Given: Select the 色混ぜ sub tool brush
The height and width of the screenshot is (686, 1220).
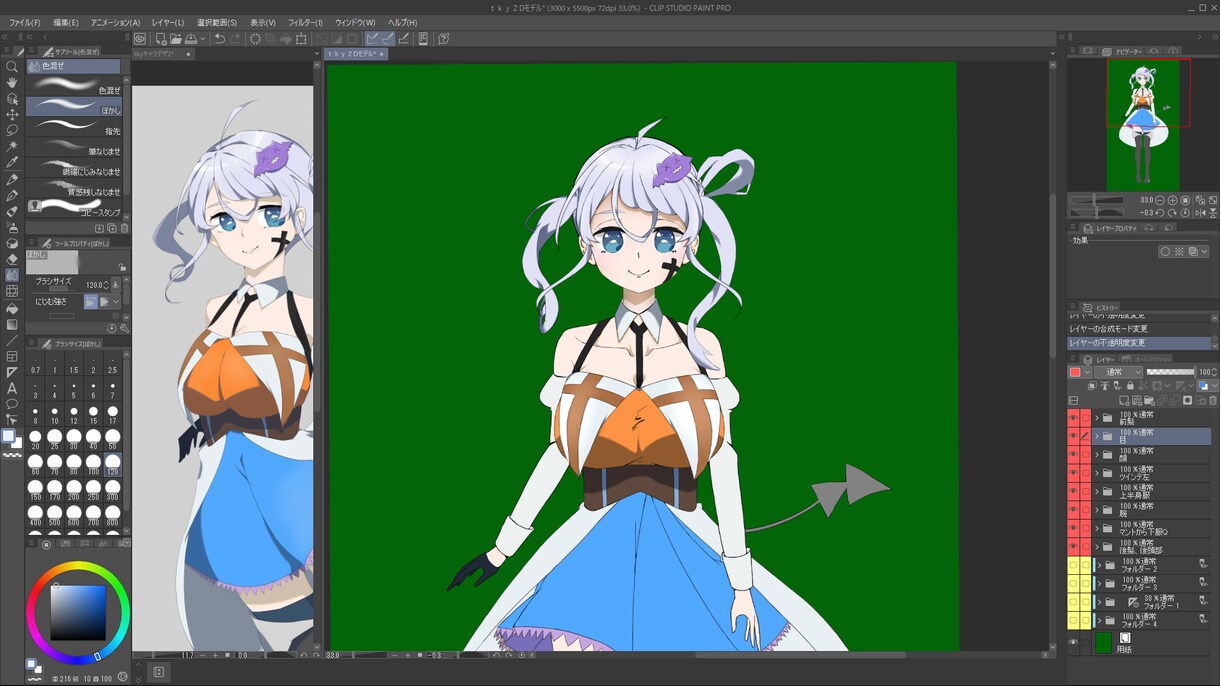Looking at the screenshot, I should pyautogui.click(x=74, y=85).
